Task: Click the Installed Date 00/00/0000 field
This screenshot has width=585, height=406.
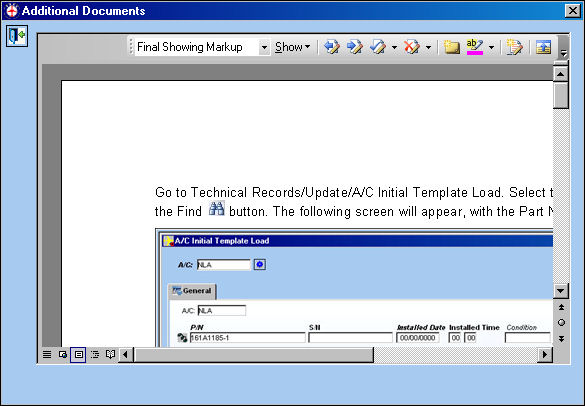Action: coord(417,338)
